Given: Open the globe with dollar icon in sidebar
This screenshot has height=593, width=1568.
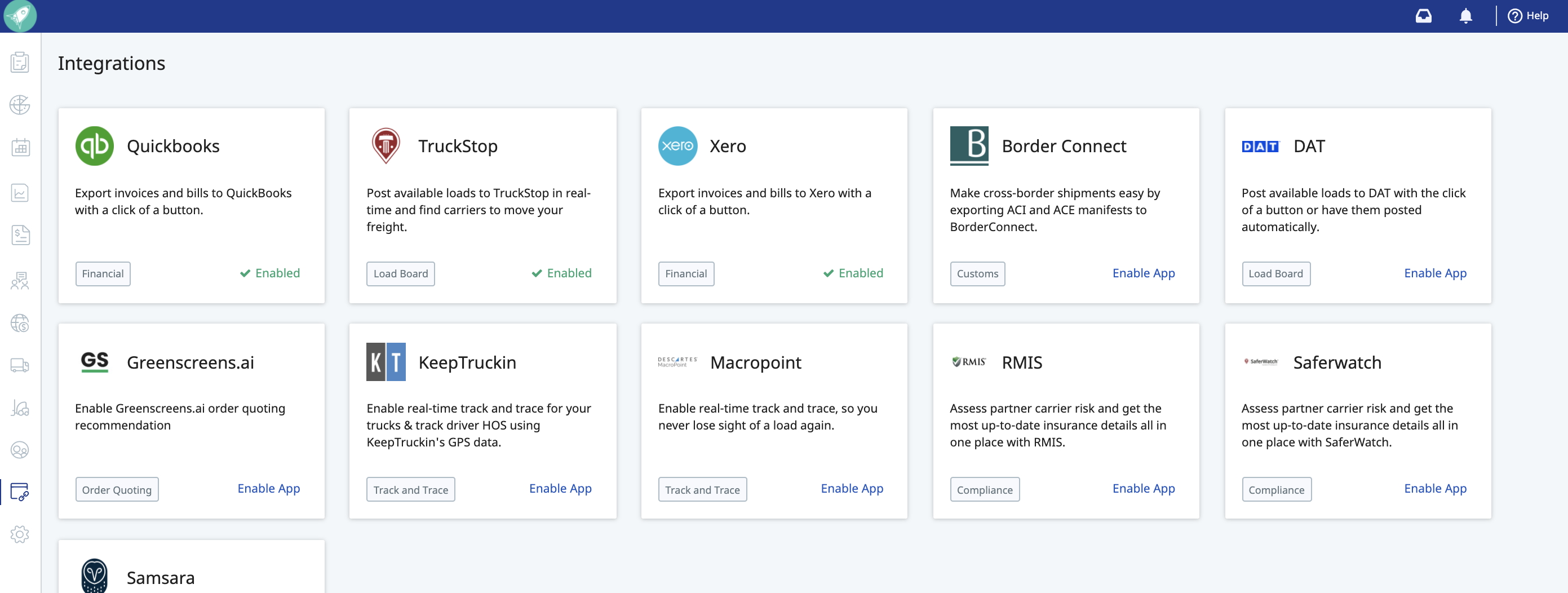Looking at the screenshot, I should click(x=20, y=322).
